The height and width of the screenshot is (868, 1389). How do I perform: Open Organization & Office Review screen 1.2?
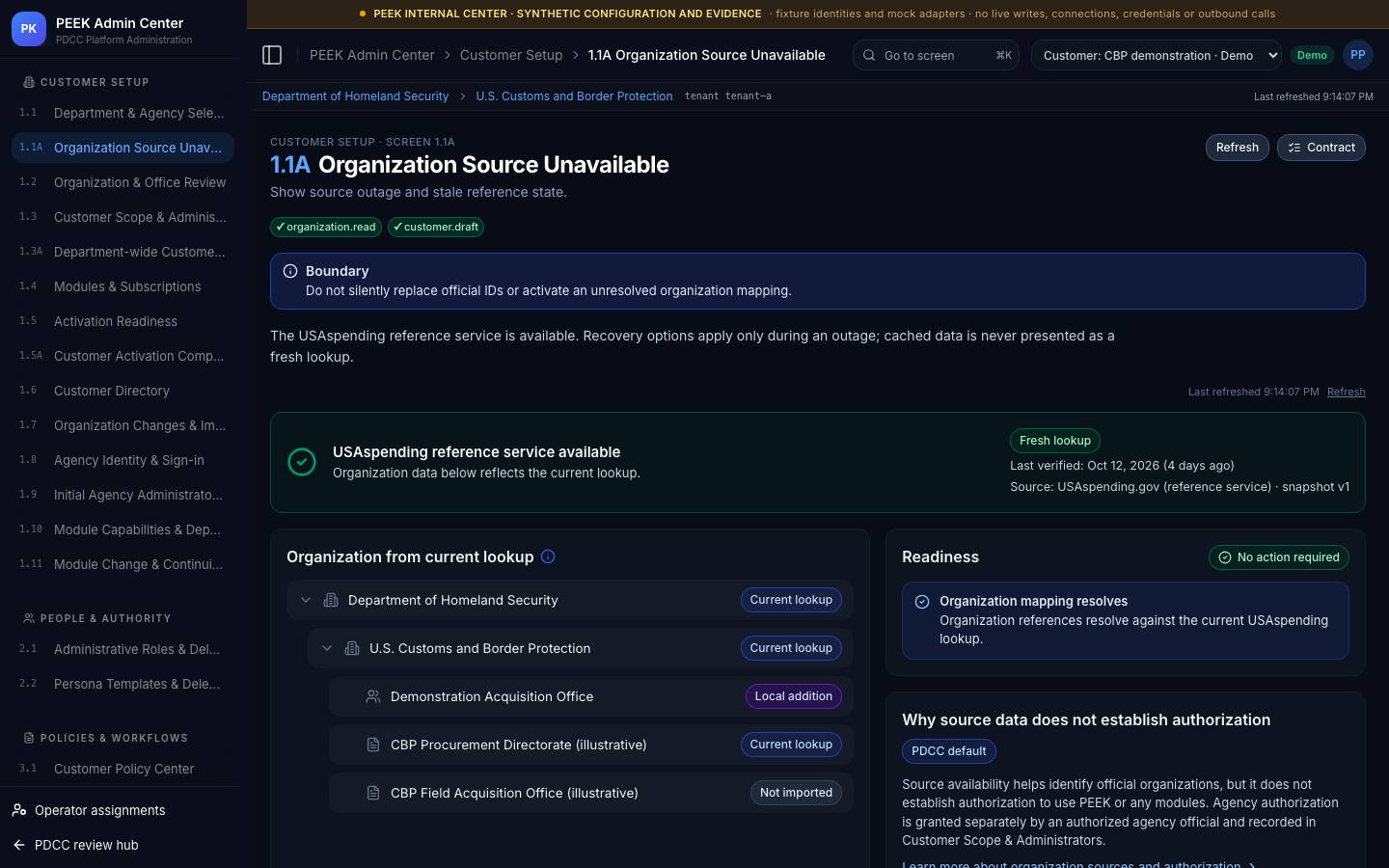point(123,182)
